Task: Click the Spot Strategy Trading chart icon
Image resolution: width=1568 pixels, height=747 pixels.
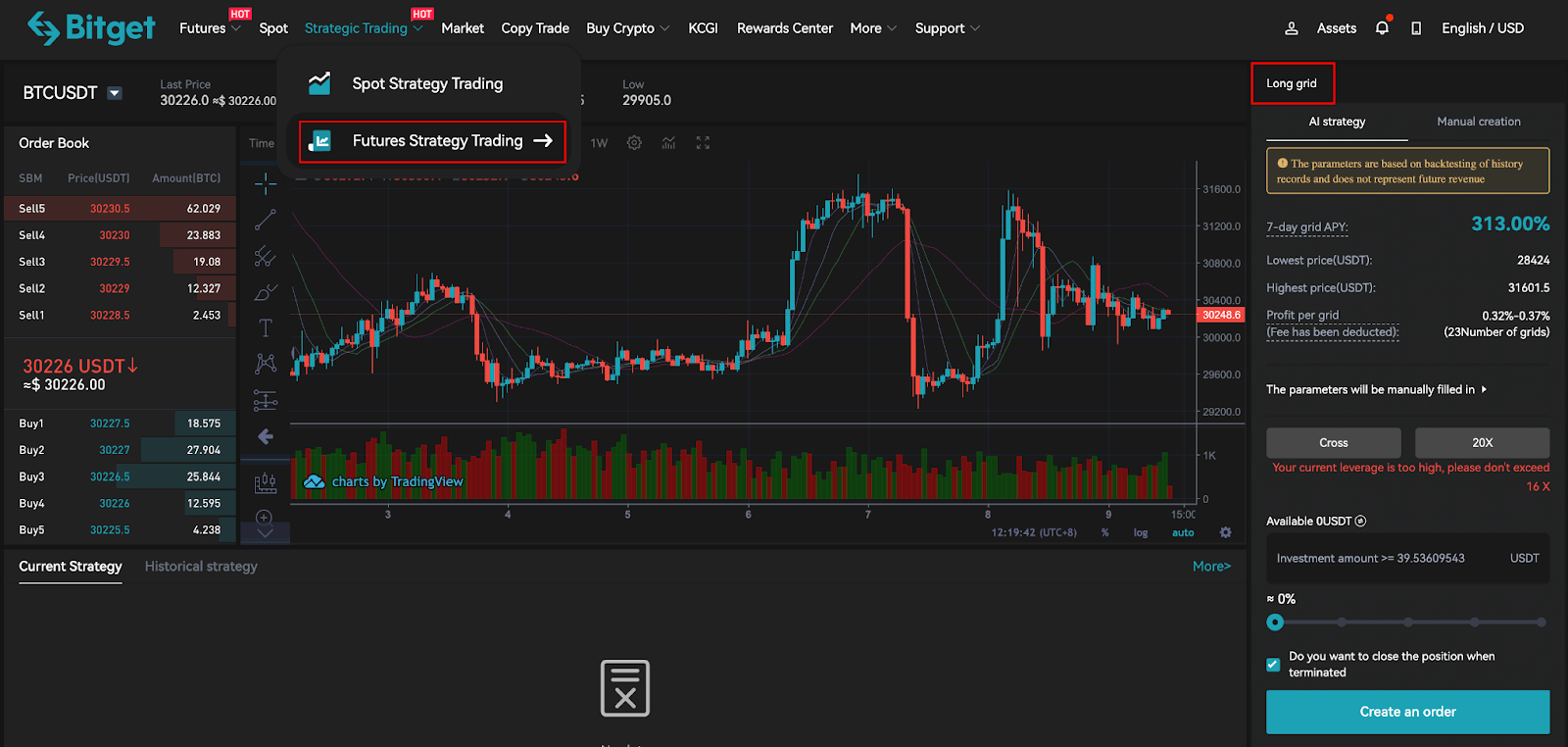Action: pos(319,83)
